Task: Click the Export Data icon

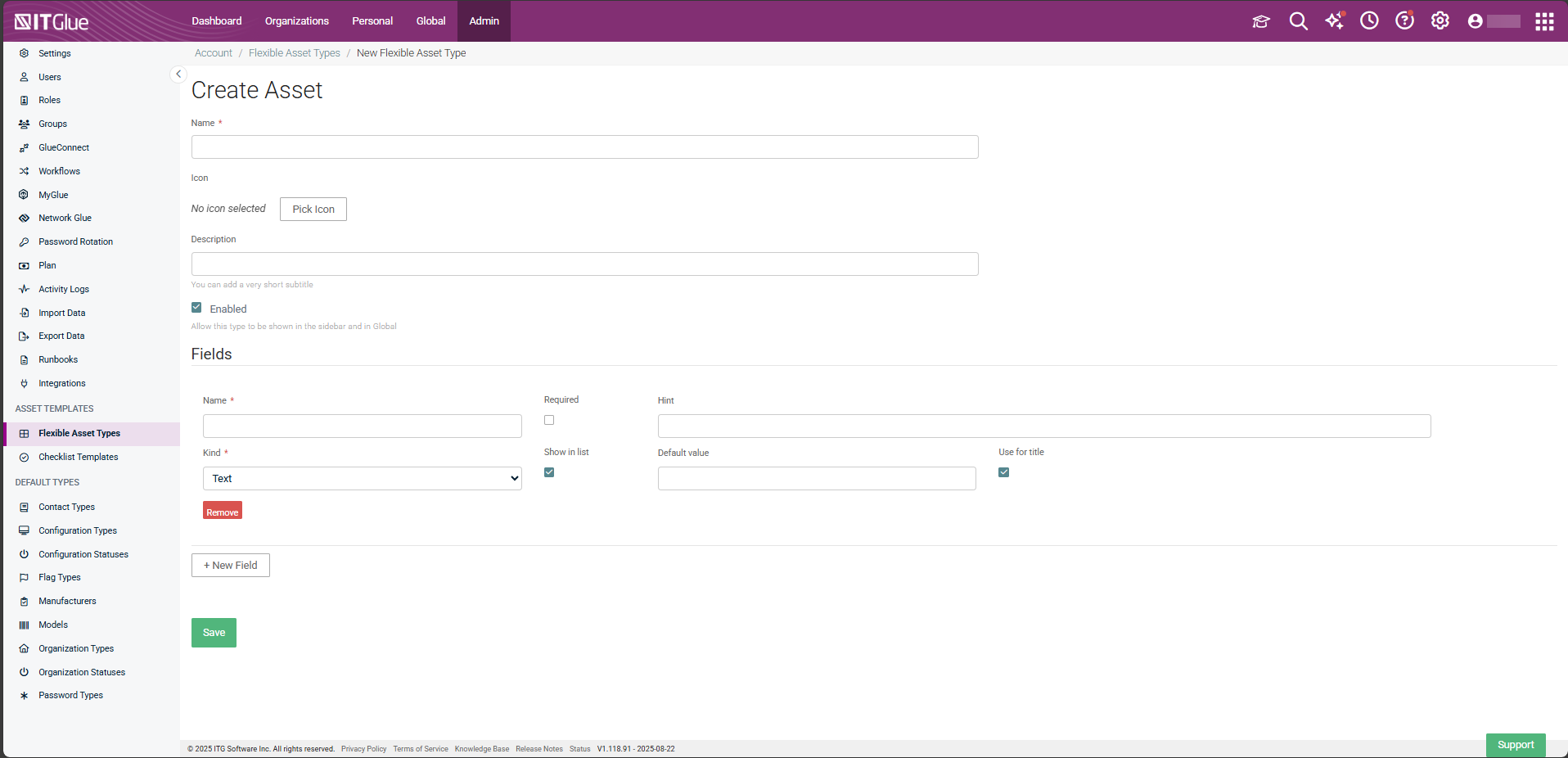Action: (24, 336)
